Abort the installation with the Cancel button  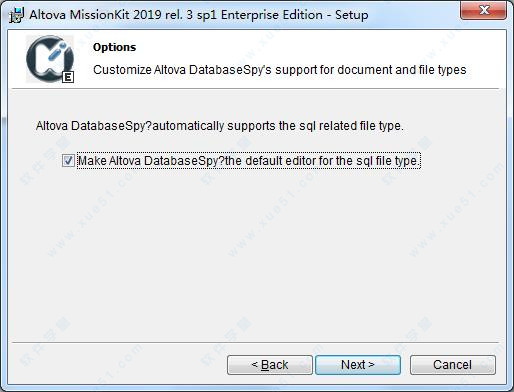(453, 365)
